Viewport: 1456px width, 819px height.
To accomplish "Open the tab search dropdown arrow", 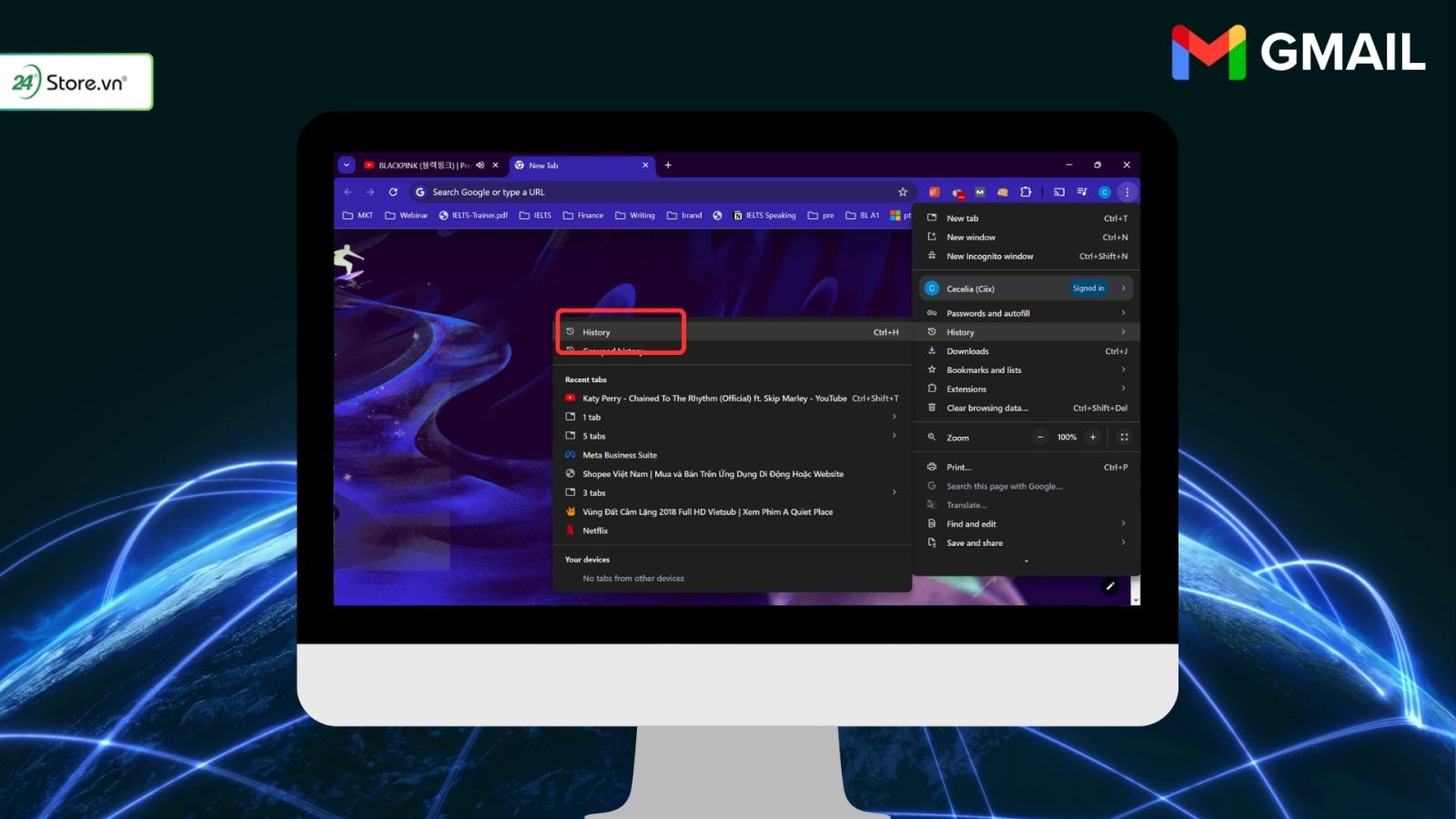I will (347, 166).
